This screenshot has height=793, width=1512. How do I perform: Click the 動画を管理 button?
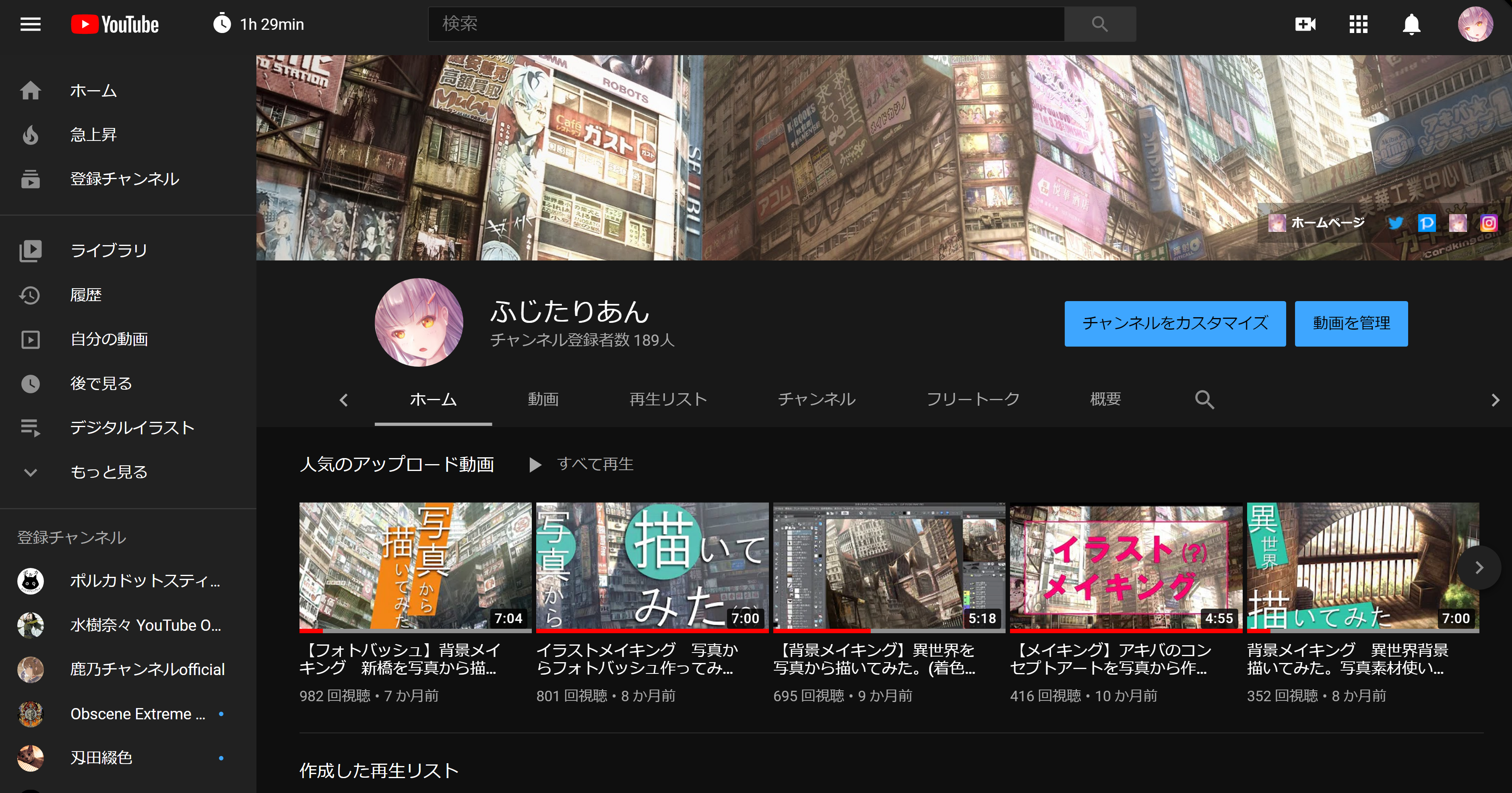(x=1351, y=323)
